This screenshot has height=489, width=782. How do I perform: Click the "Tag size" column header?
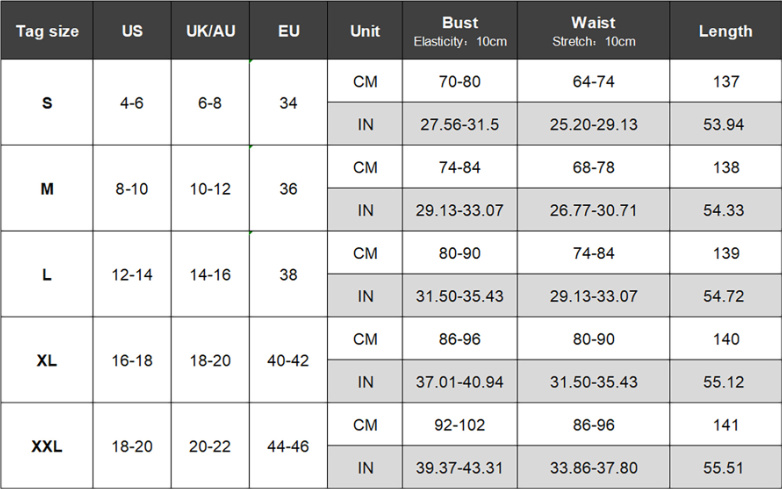(x=47, y=31)
